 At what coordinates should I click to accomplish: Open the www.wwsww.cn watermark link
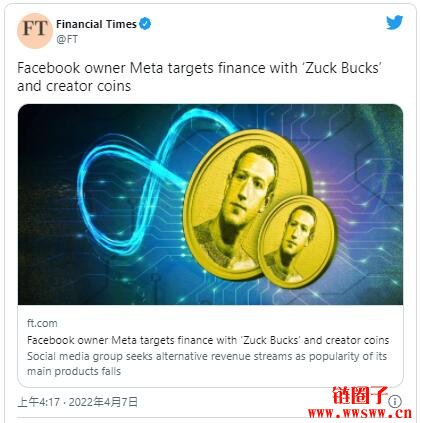pyautogui.click(x=360, y=413)
